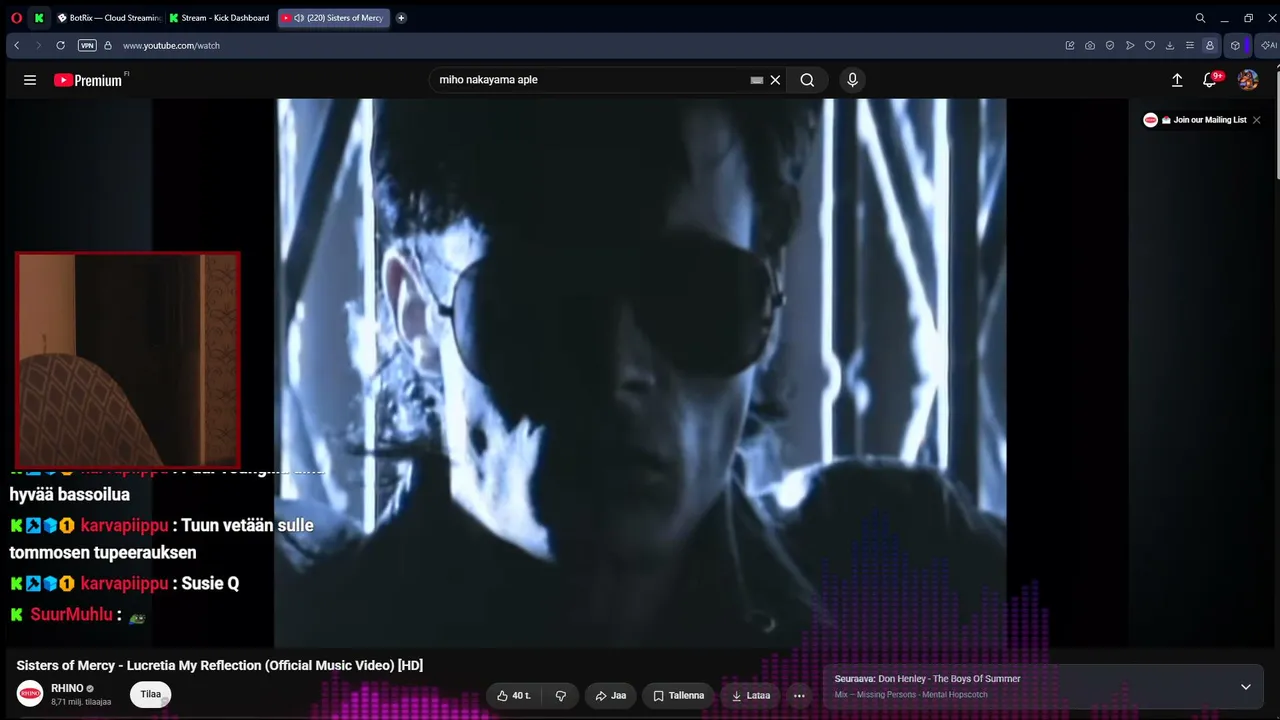Expand the Seuraava playlist panel chevron
The height and width of the screenshot is (720, 1280).
click(1246, 687)
